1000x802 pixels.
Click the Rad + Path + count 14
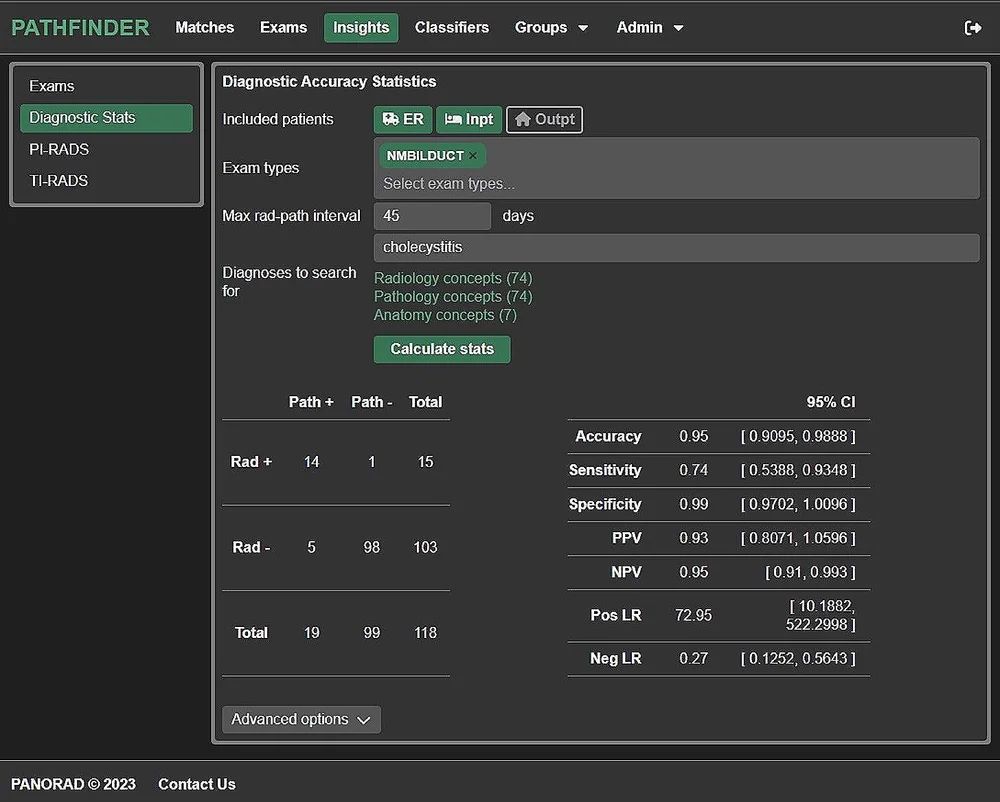311,462
